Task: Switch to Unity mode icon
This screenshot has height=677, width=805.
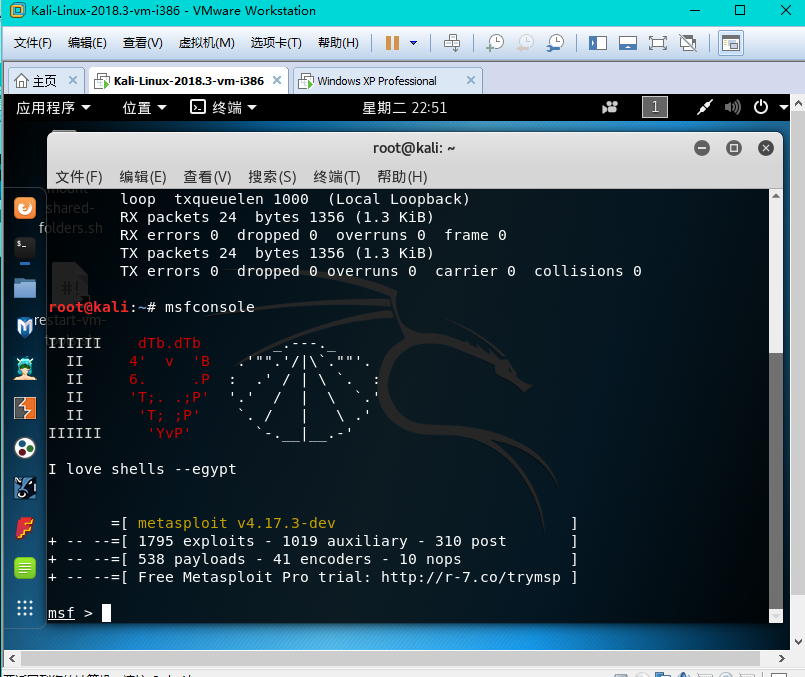Action: (688, 43)
